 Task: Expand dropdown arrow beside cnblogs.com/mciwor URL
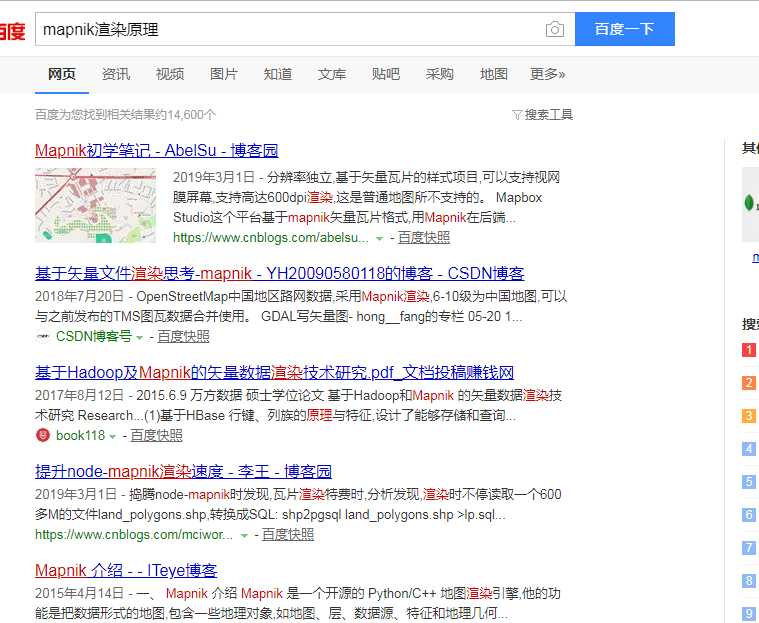[x=244, y=535]
